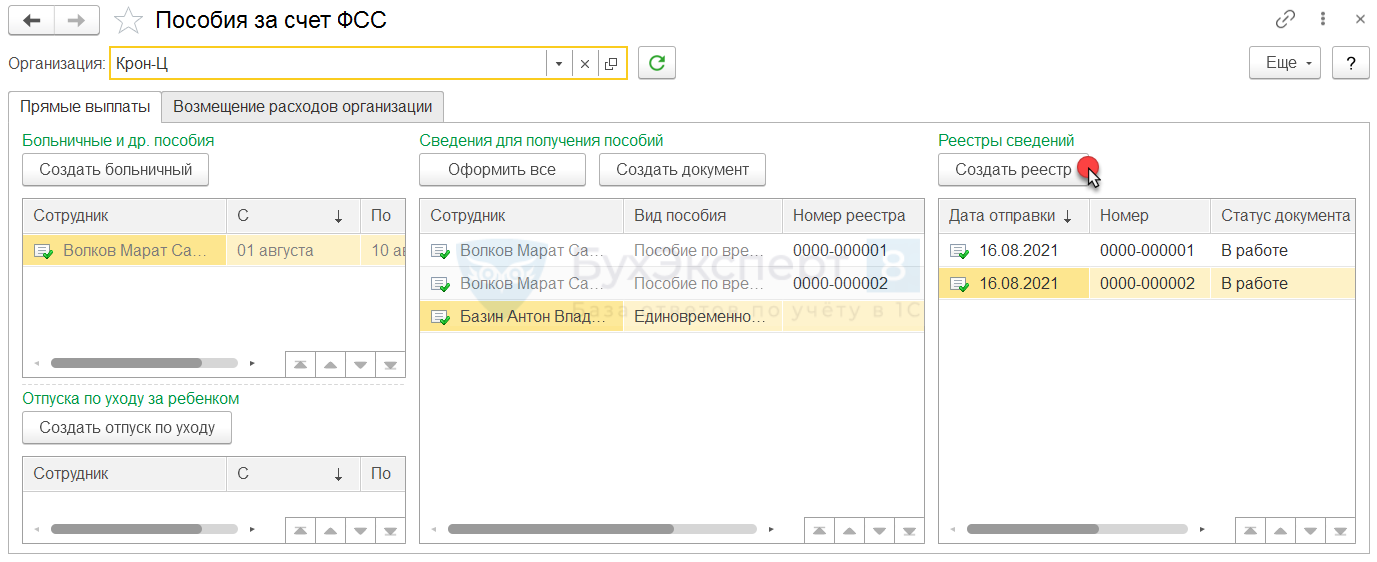The width and height of the screenshot is (1377, 562).
Task: Open help with the question mark button
Action: pyautogui.click(x=1351, y=63)
